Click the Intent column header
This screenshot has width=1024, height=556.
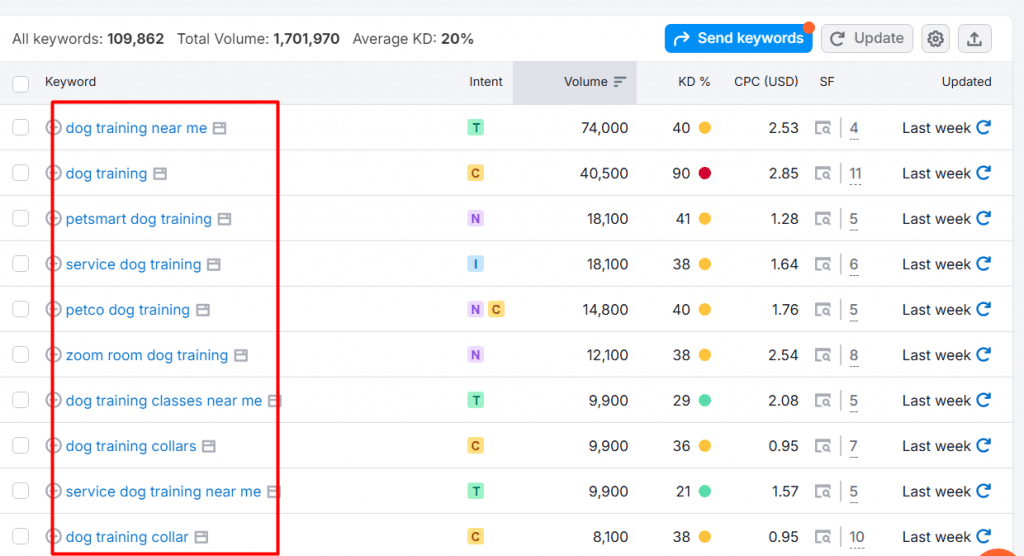tap(486, 82)
